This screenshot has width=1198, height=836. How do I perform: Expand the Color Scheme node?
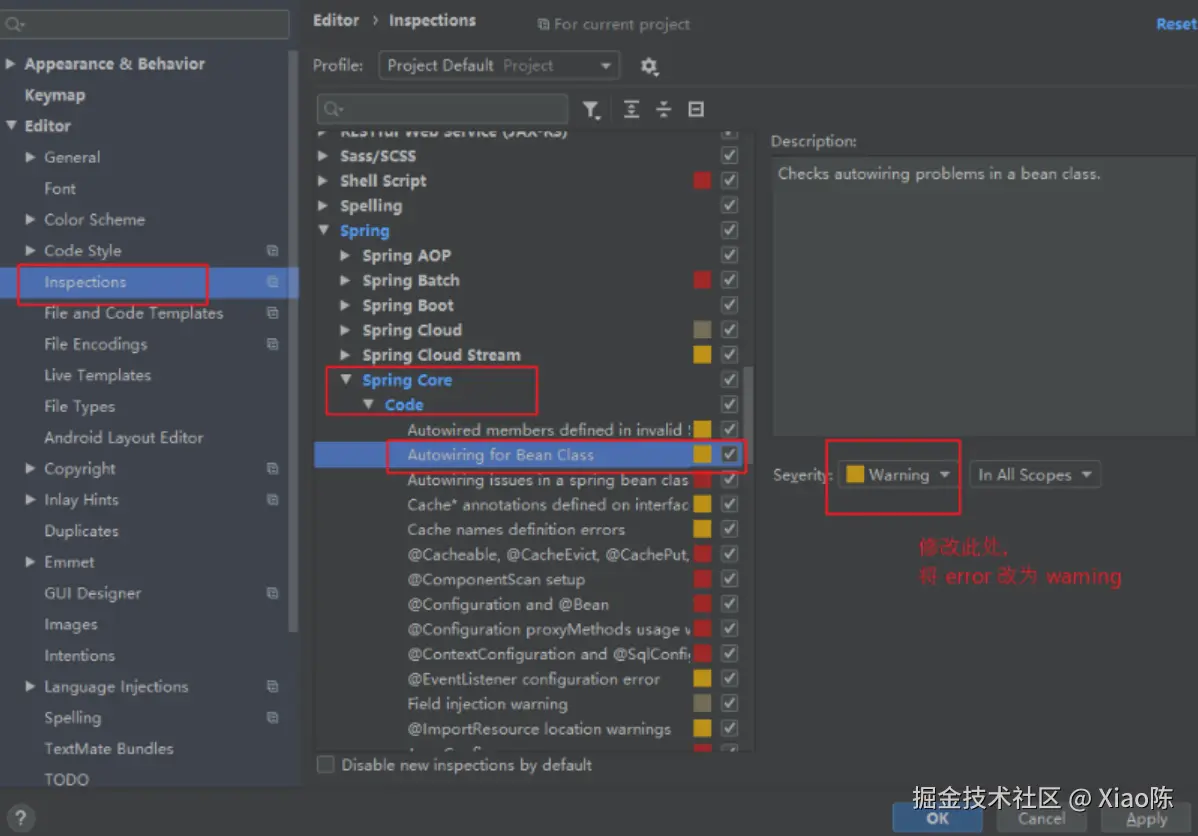pos(30,219)
